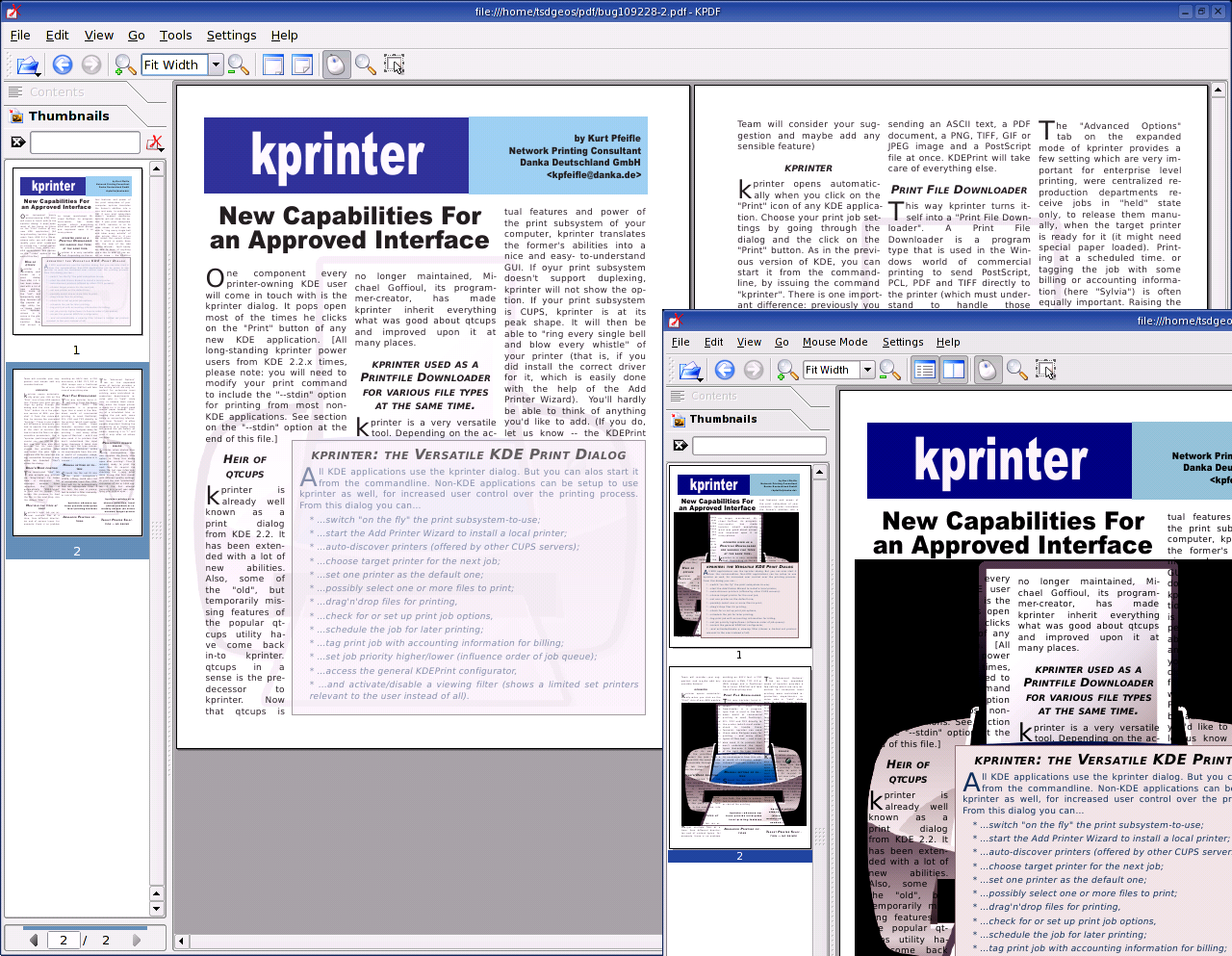Click thumbnail filter field in back window

tap(85, 142)
